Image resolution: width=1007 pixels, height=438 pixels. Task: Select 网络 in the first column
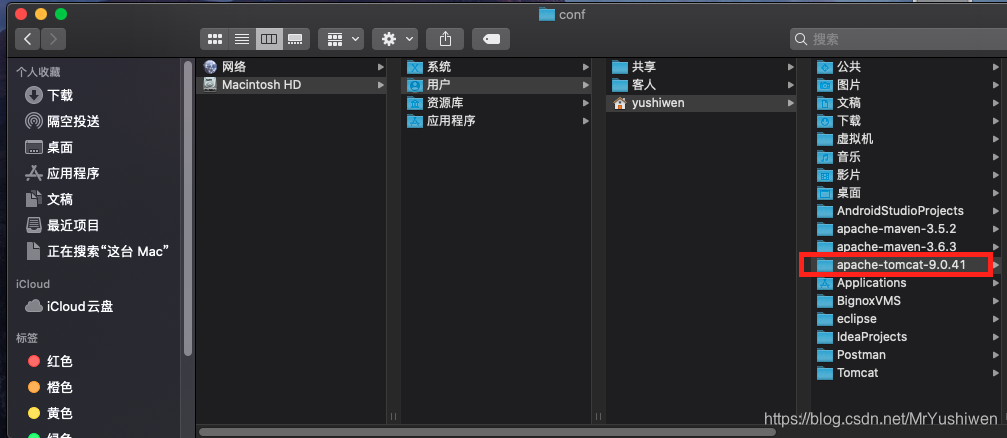pos(291,67)
